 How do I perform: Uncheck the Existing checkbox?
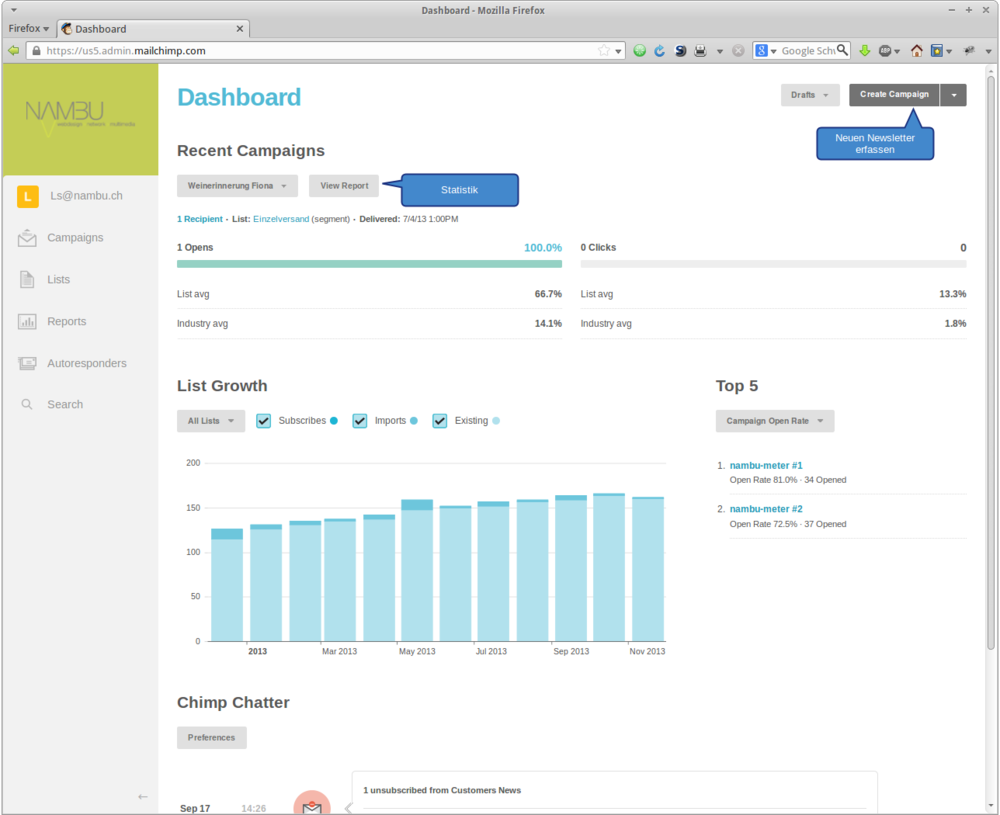(439, 421)
